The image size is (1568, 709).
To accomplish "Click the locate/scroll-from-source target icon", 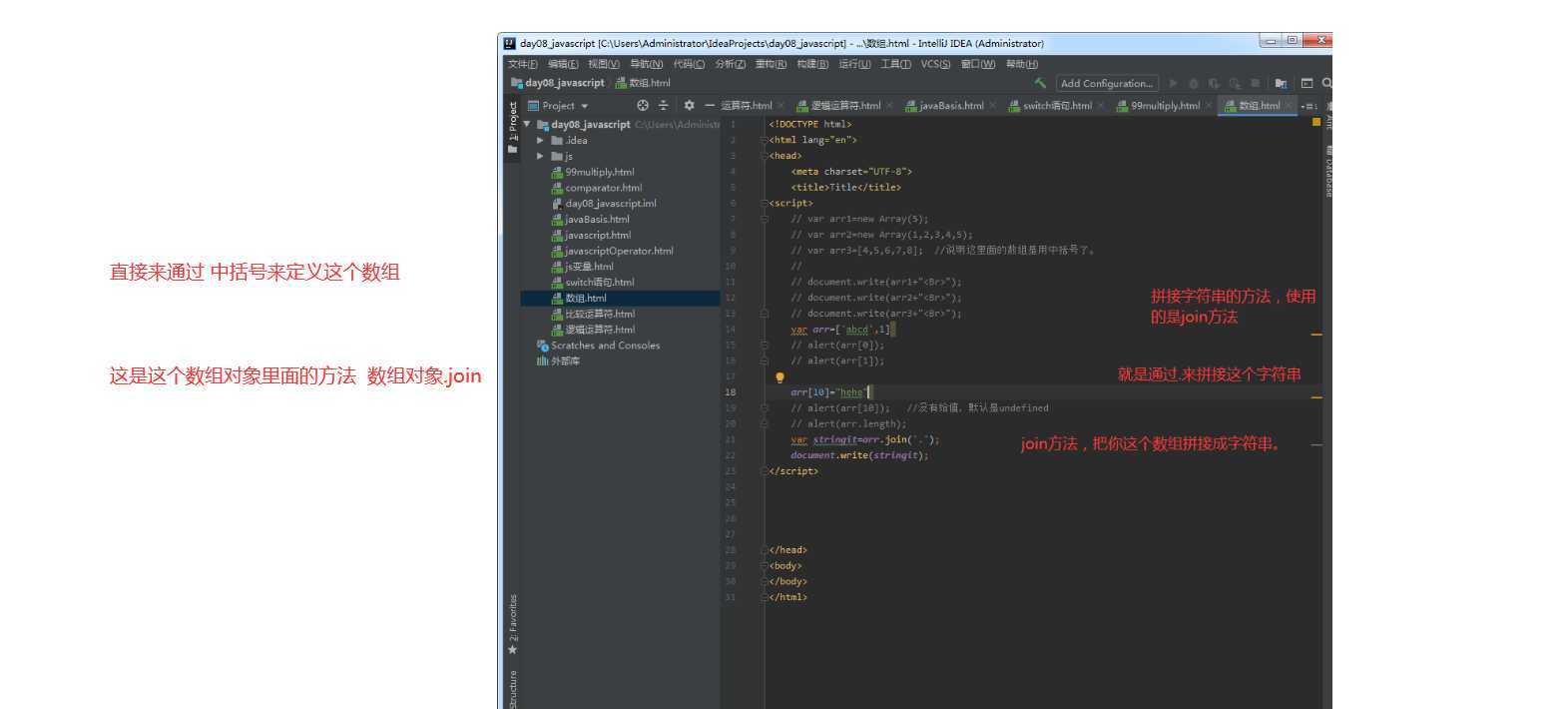I will click(643, 105).
